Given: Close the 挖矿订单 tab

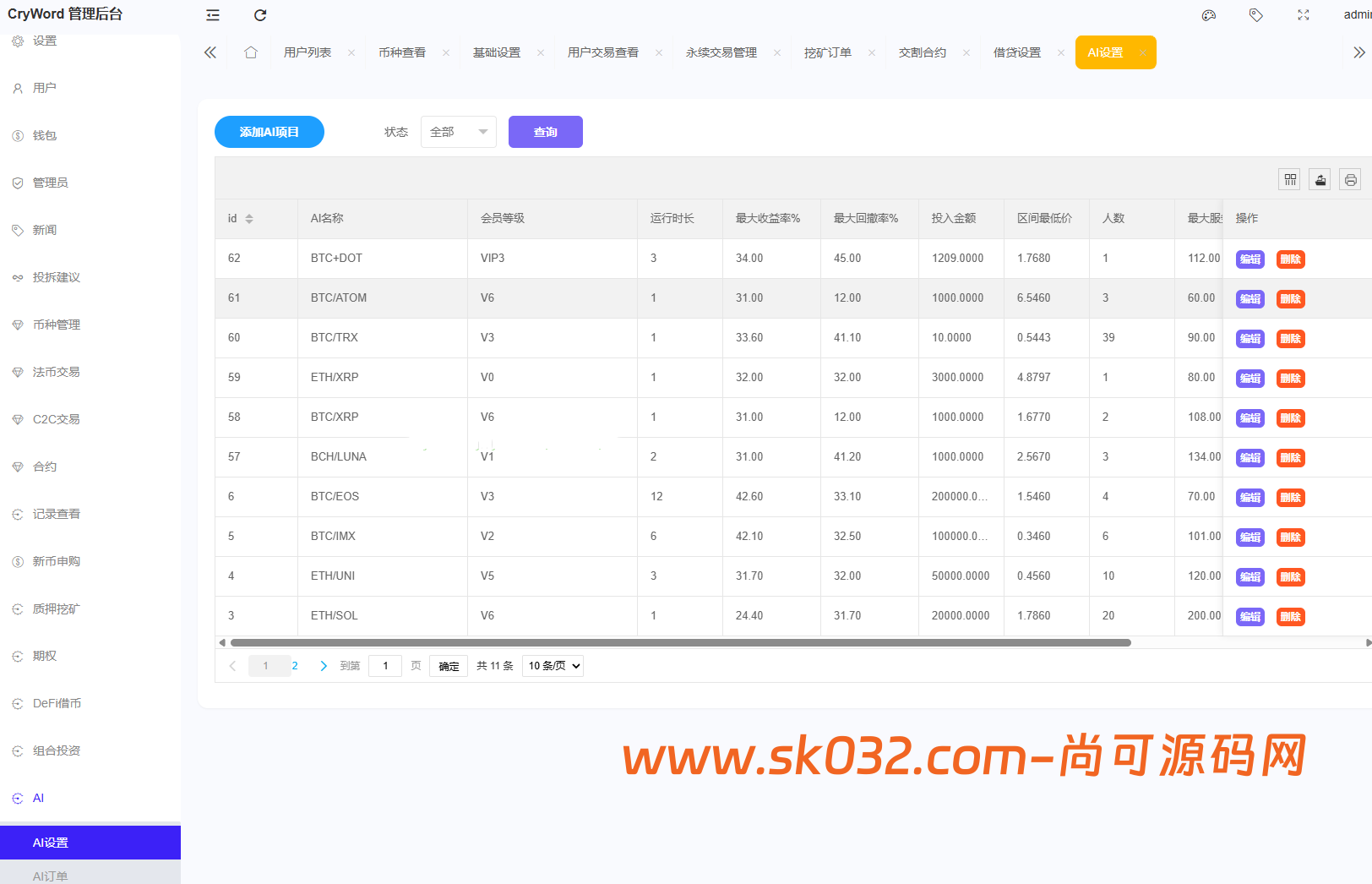Looking at the screenshot, I should 872,52.
